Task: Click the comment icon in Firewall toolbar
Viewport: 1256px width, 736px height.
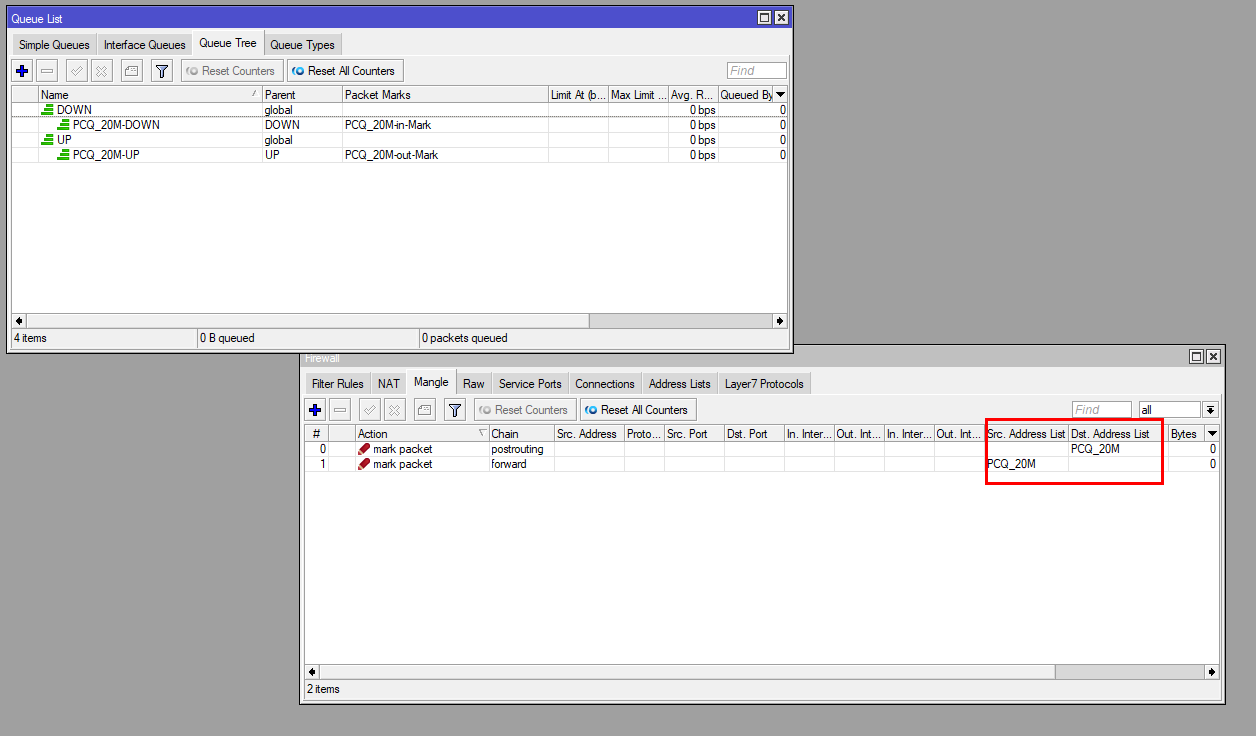Action: click(x=425, y=410)
